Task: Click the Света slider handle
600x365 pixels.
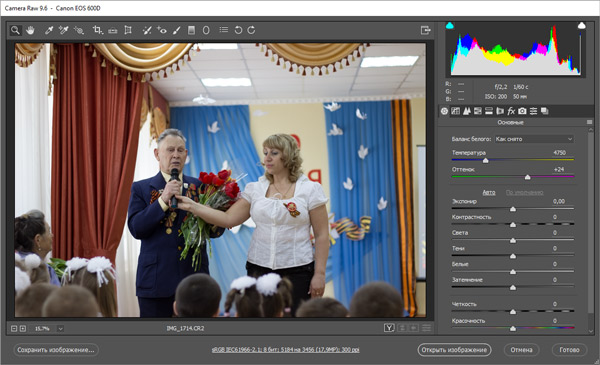Action: [x=513, y=241]
